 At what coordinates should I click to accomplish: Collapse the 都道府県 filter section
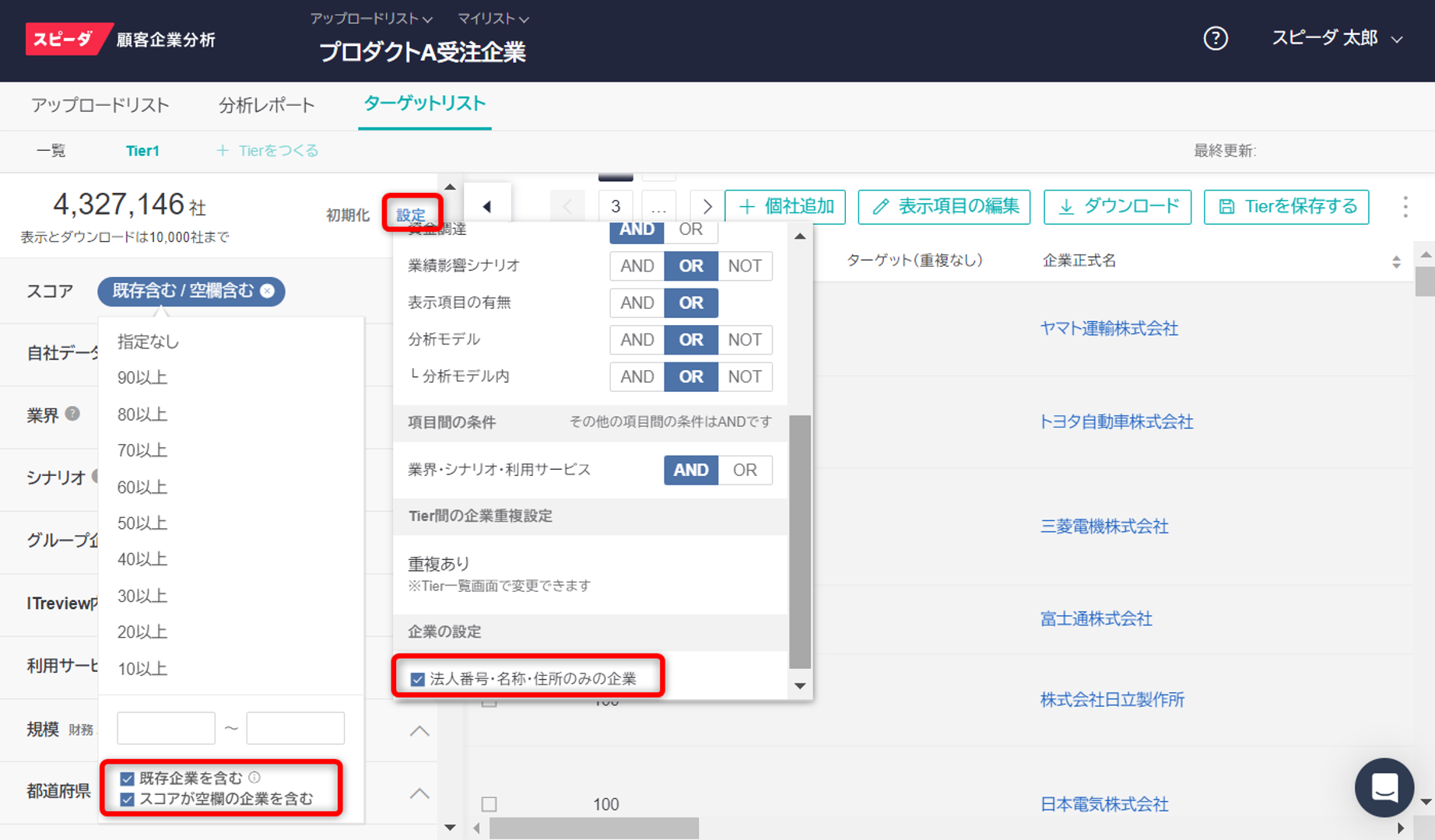[419, 794]
